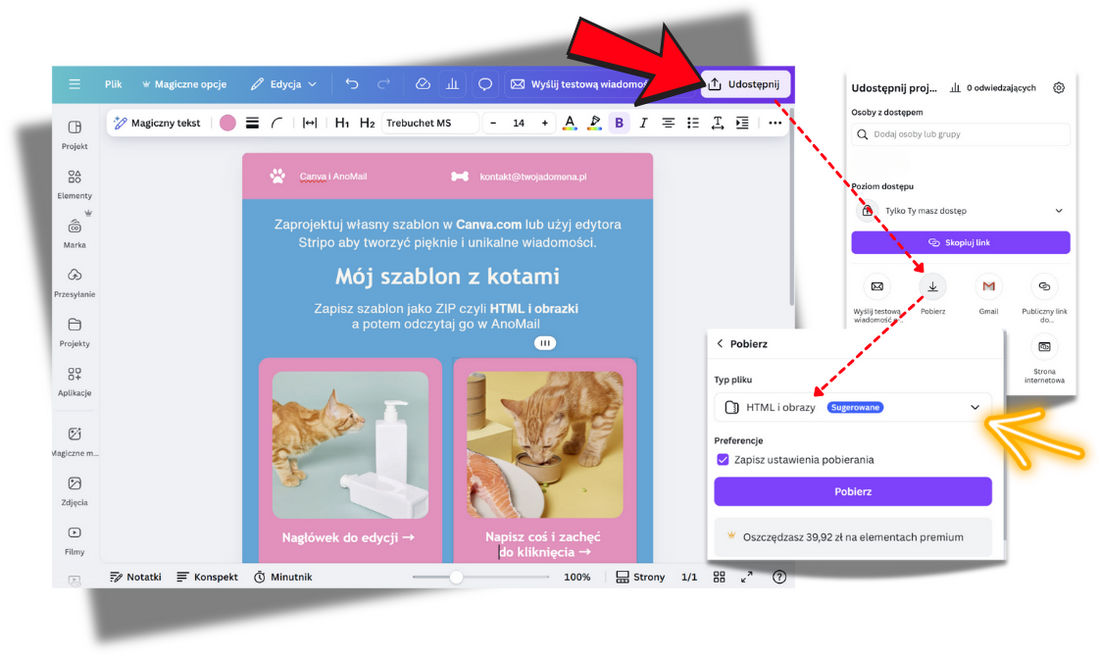Viewport: 1100px width, 659px height.
Task: Go back from the Pobierz panel
Action: click(720, 343)
